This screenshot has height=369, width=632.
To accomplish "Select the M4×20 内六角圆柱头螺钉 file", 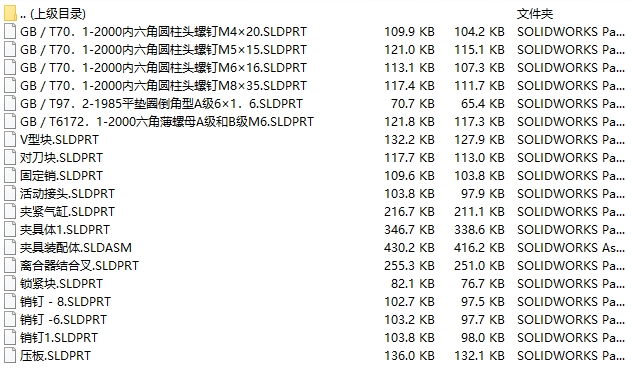I will click(x=163, y=31).
